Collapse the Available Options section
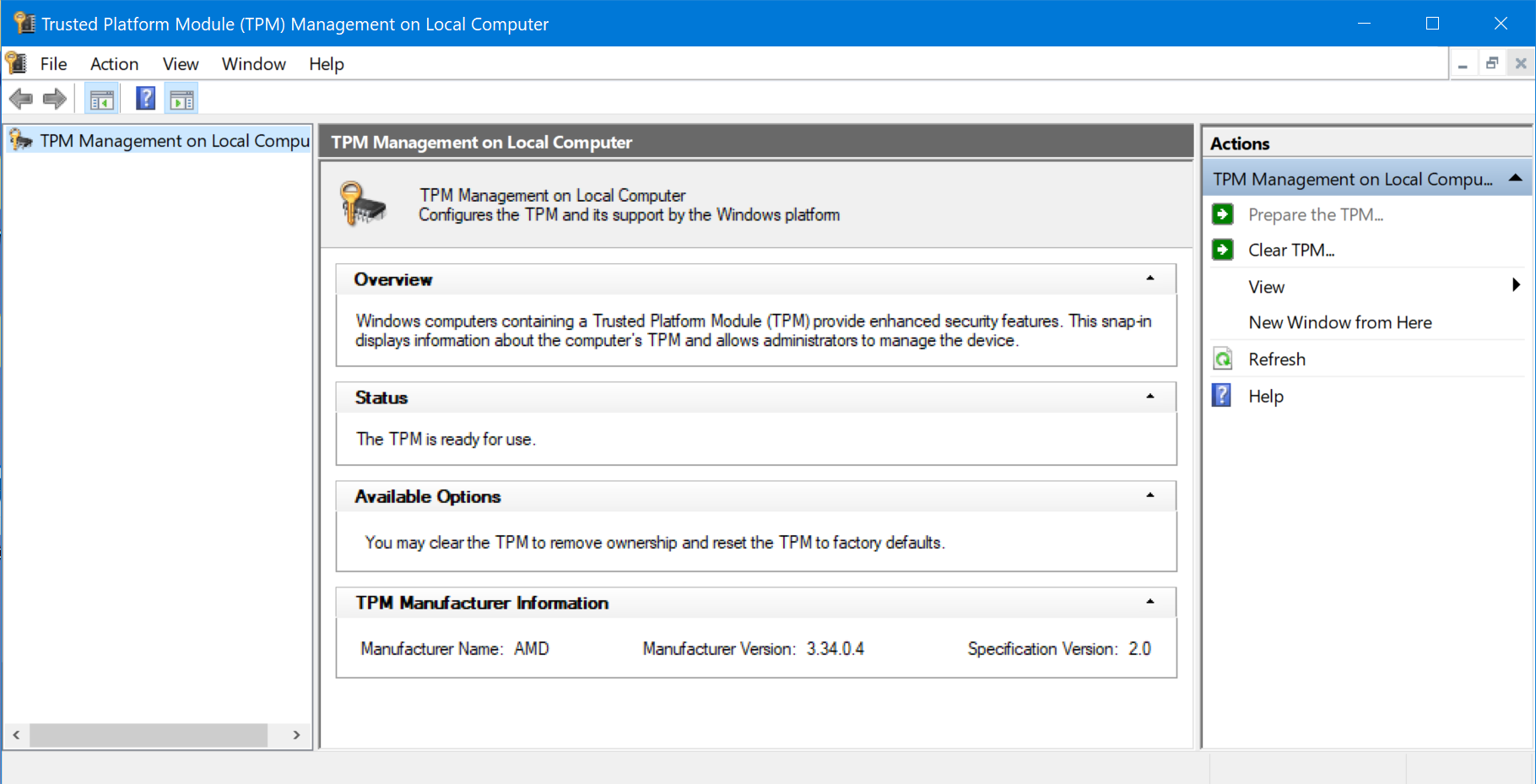This screenshot has height=784, width=1536. coord(1149,495)
